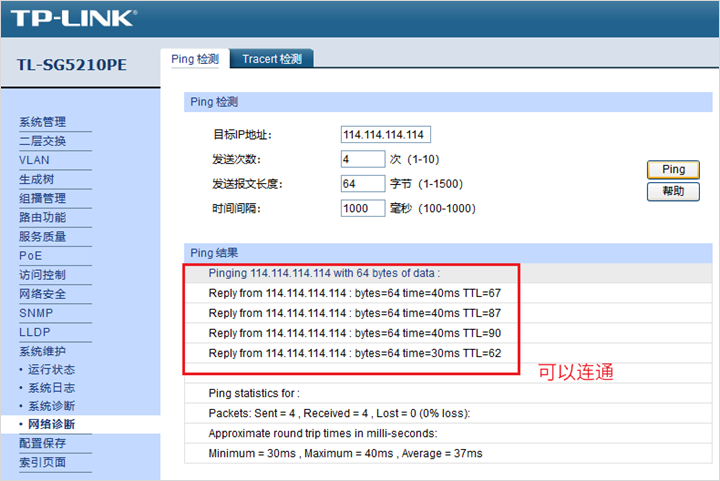Click the Ping 检测 section header
Screen dimensions: 720x481
(x=448, y=102)
